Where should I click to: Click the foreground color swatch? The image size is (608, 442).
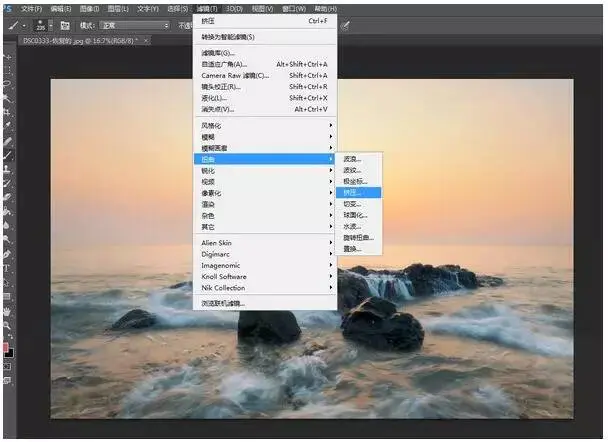click(x=5, y=347)
